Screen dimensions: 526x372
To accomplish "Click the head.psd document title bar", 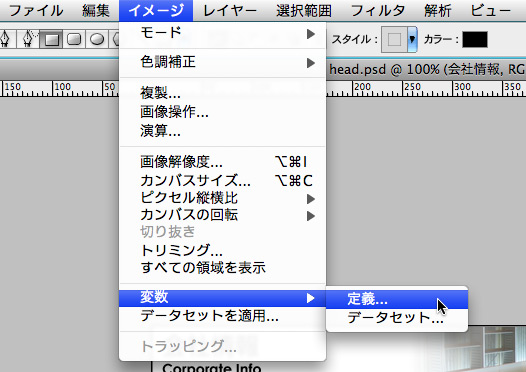I will 426,69.
